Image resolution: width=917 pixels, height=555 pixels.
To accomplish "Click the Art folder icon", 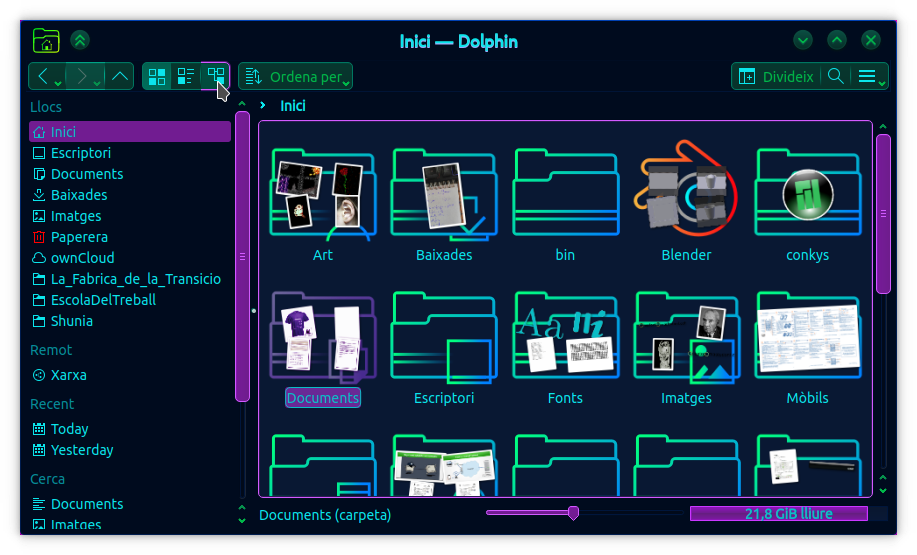I will [x=323, y=195].
